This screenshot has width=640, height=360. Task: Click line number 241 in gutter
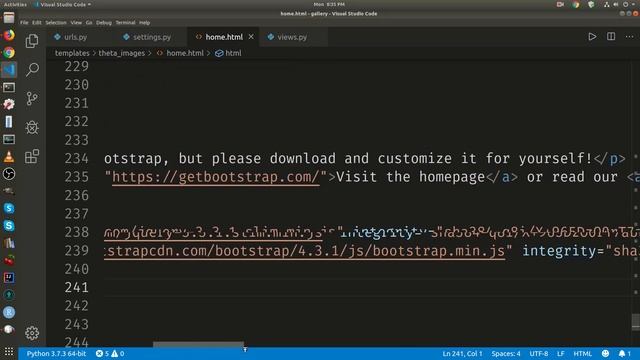click(x=76, y=288)
